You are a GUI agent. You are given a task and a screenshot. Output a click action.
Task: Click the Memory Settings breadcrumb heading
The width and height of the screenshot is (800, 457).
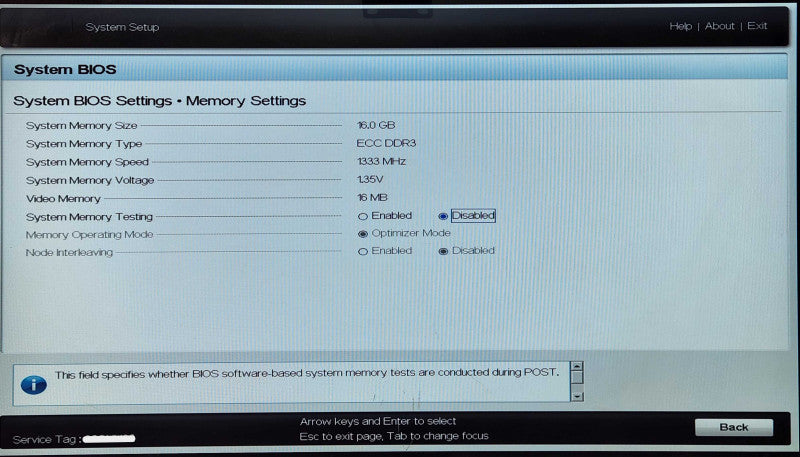246,101
